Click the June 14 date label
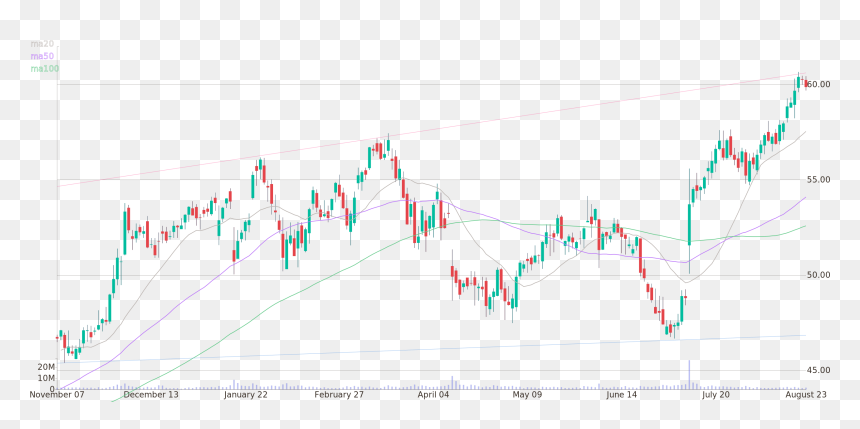The width and height of the screenshot is (860, 429). click(x=623, y=394)
